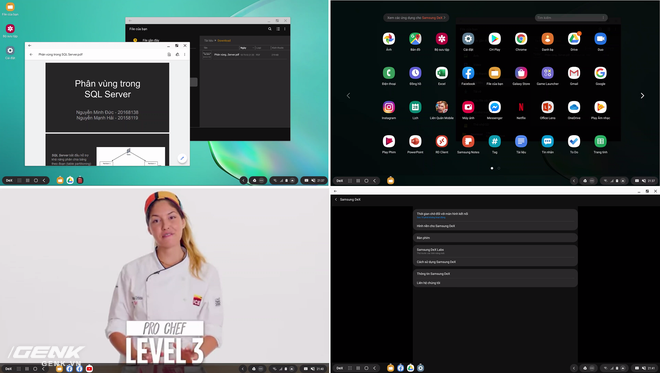Open Facebook in the app drawer grid

468,73
